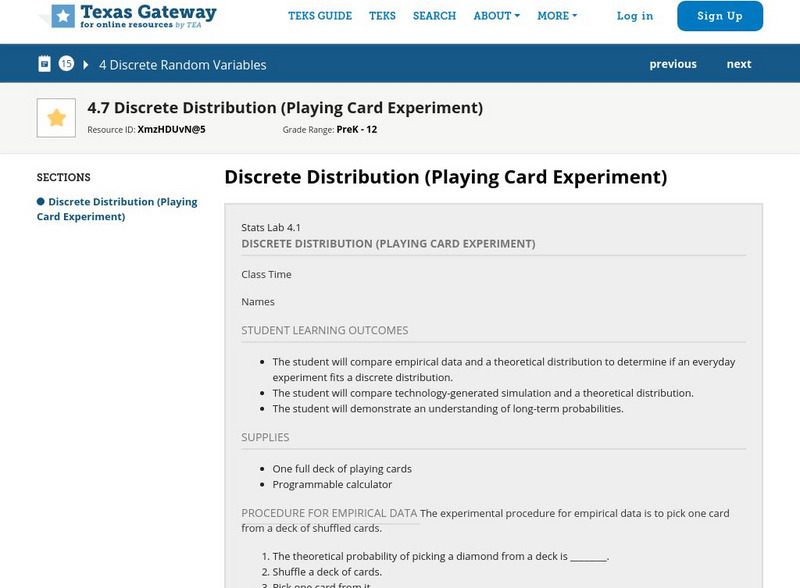Click the Log in link
Screen dimensions: 800x588
click(635, 16)
